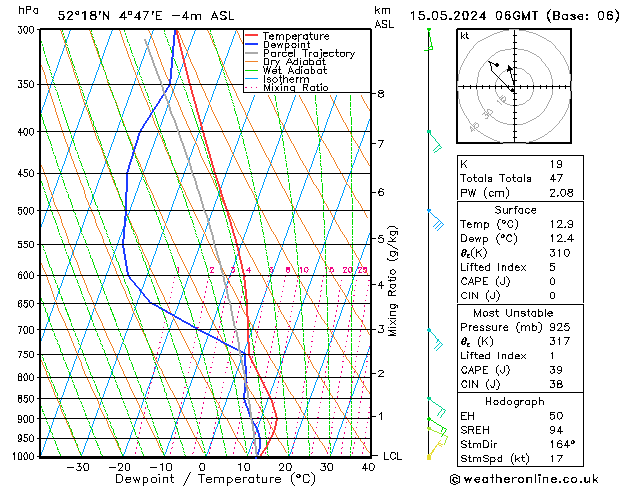Screen dimensions: 629x486
Task: Click the Totals Totals value 47
Action: [556, 178]
